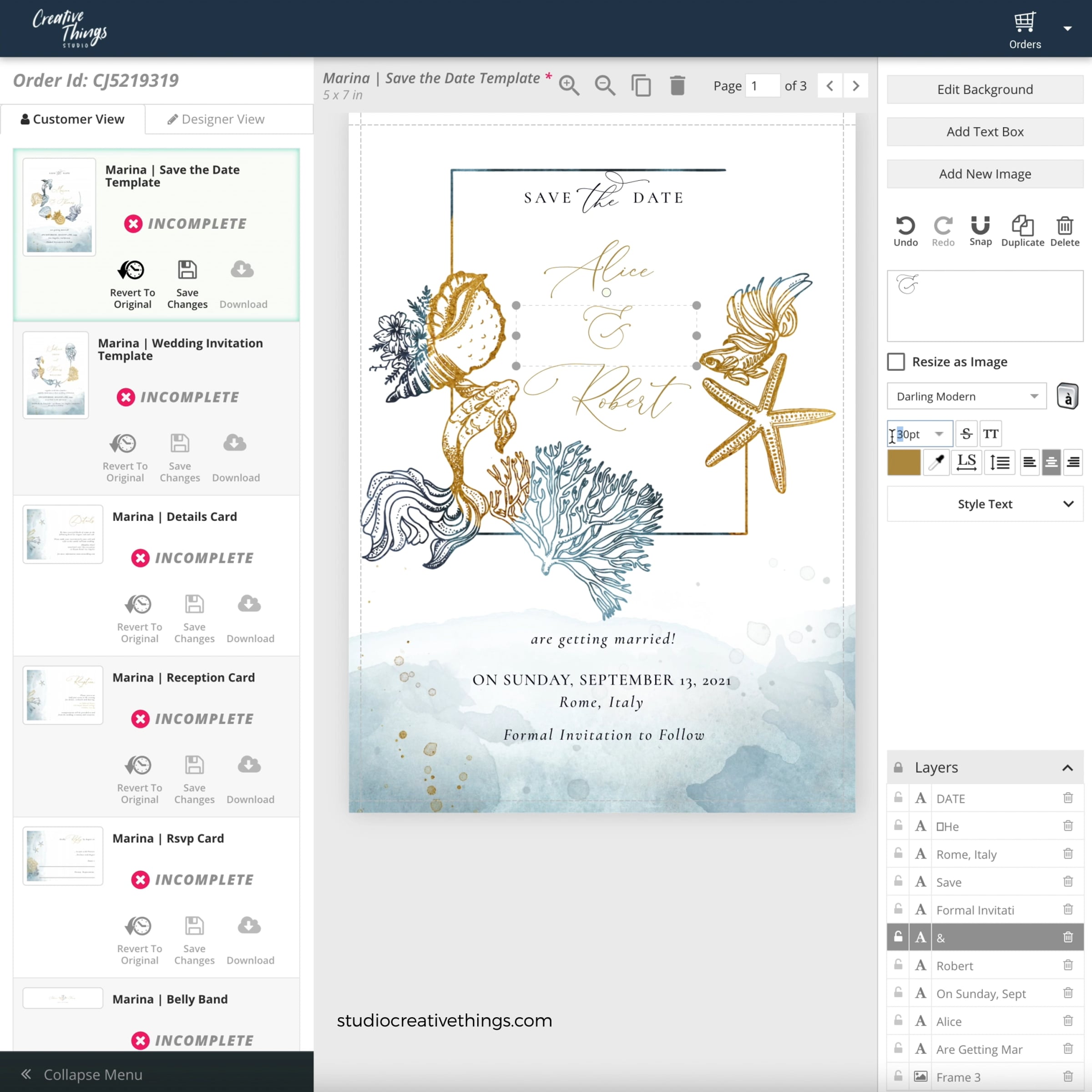Toggle the Snap magnet
The image size is (1092, 1092).
pos(980,231)
